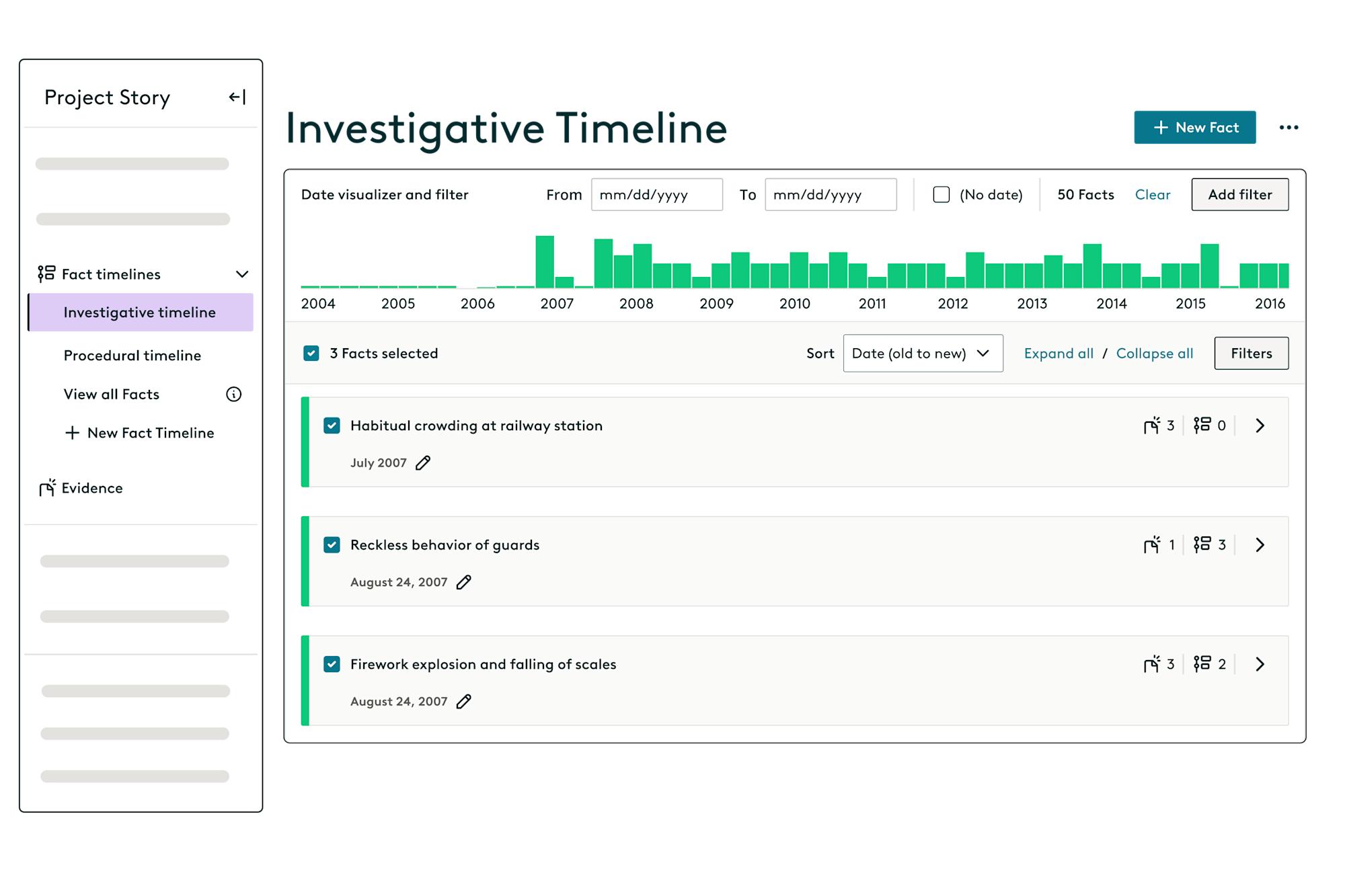Deselect Reckless behavior of guards checkbox

pyautogui.click(x=332, y=544)
